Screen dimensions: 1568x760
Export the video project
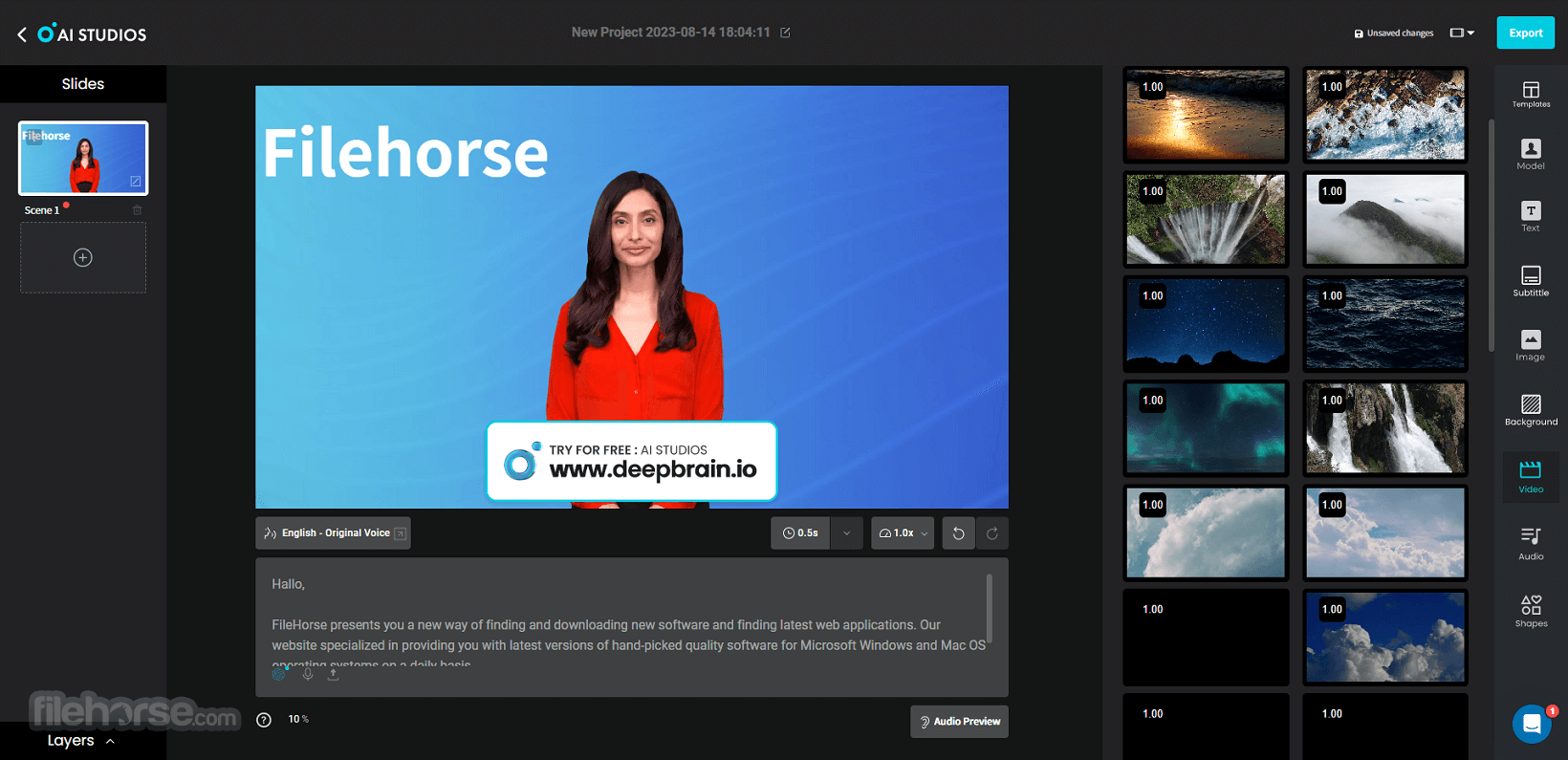tap(1525, 33)
